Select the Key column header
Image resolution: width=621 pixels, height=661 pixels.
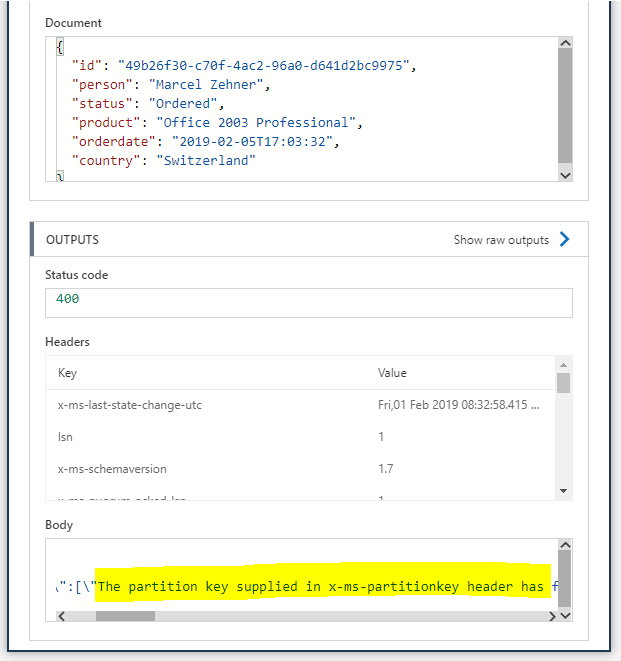click(x=68, y=373)
